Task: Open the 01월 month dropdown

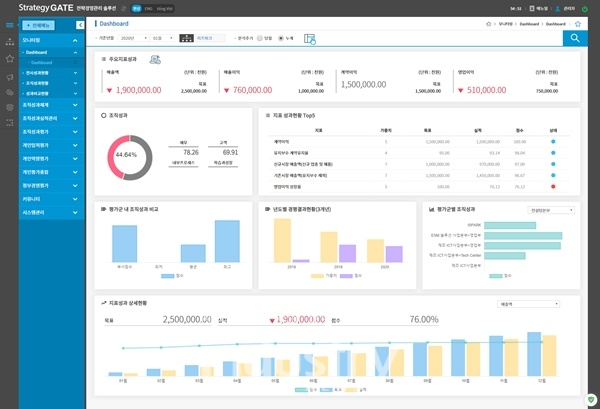Action: (162, 38)
